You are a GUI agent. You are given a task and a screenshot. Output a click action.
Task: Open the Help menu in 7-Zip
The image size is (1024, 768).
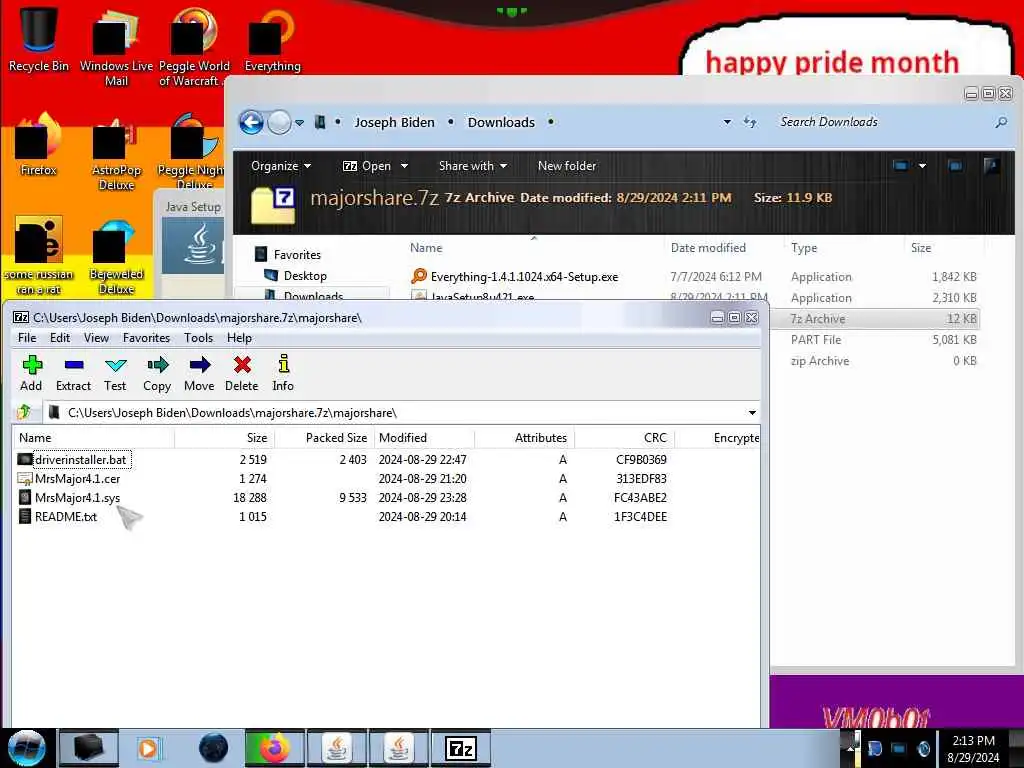tap(239, 338)
